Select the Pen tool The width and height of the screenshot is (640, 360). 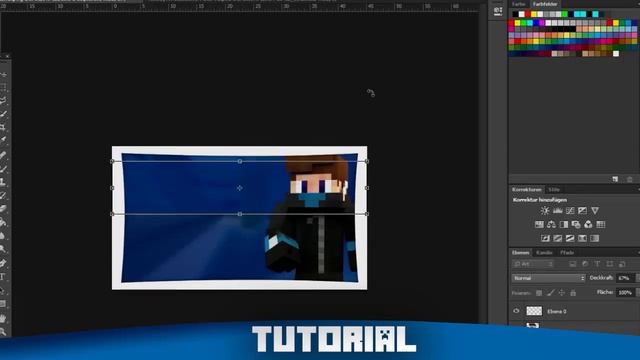pos(4,263)
